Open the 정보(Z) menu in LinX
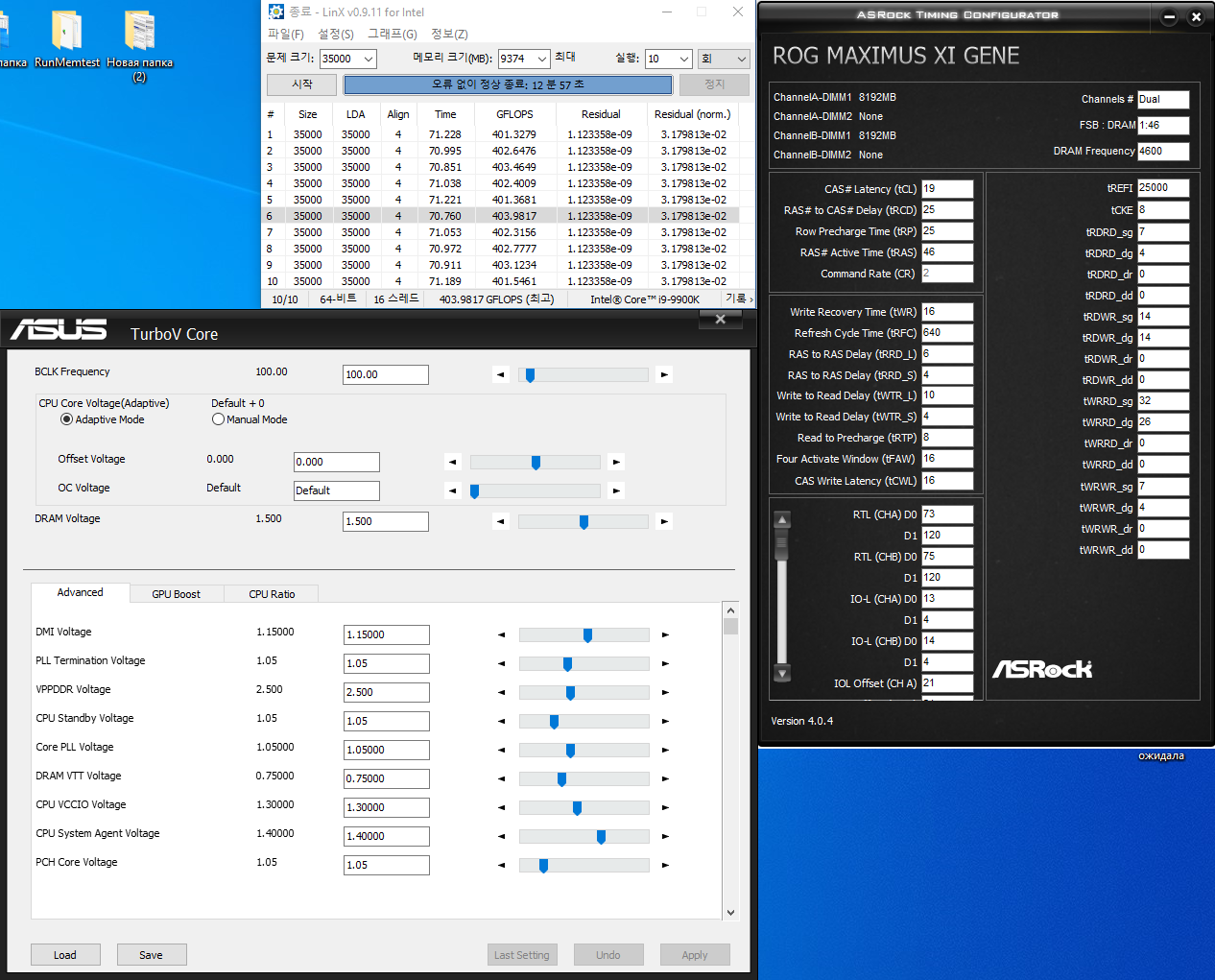The height and width of the screenshot is (980, 1215). point(449,34)
